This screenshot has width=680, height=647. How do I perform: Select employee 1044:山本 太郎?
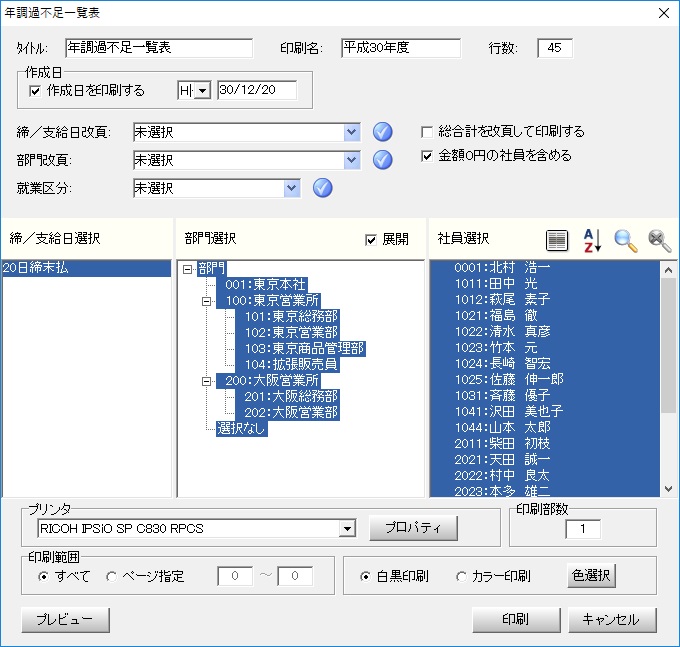click(545, 428)
